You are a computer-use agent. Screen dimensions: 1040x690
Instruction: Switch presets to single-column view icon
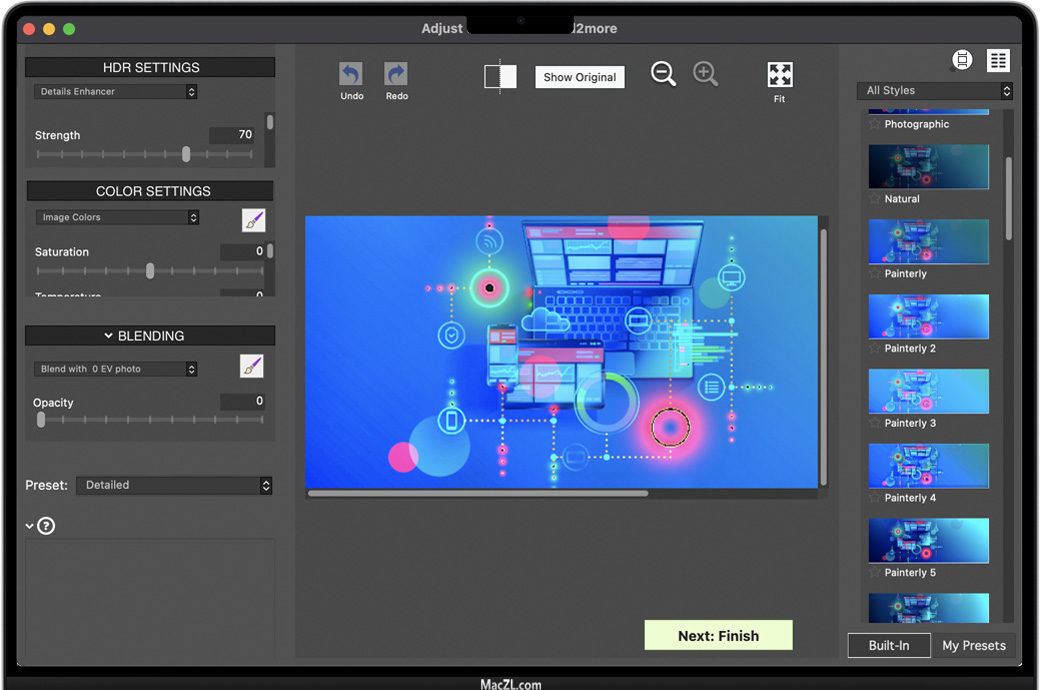tap(962, 60)
